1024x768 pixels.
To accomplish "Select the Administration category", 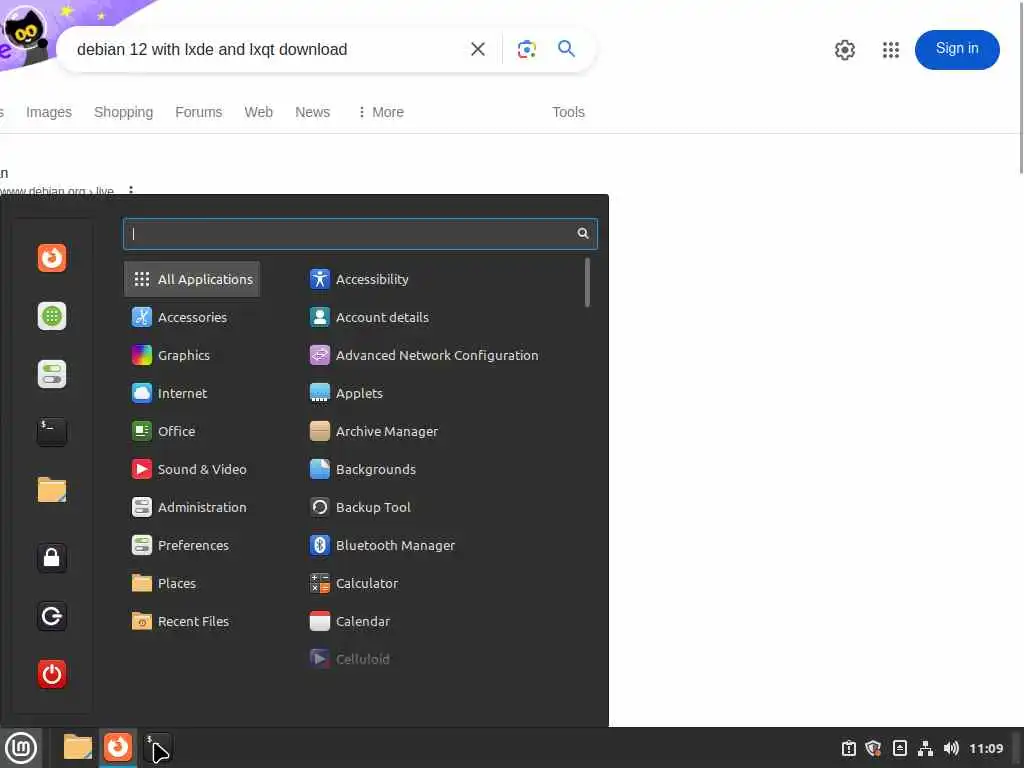I will pyautogui.click(x=189, y=507).
